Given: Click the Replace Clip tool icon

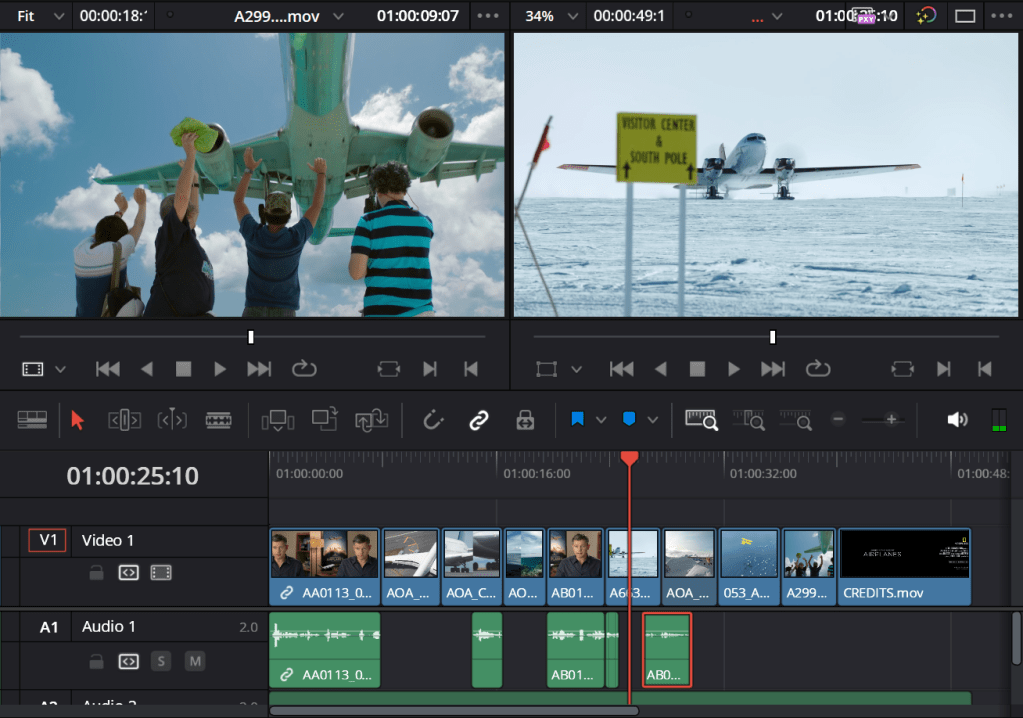Looking at the screenshot, I should 371,420.
